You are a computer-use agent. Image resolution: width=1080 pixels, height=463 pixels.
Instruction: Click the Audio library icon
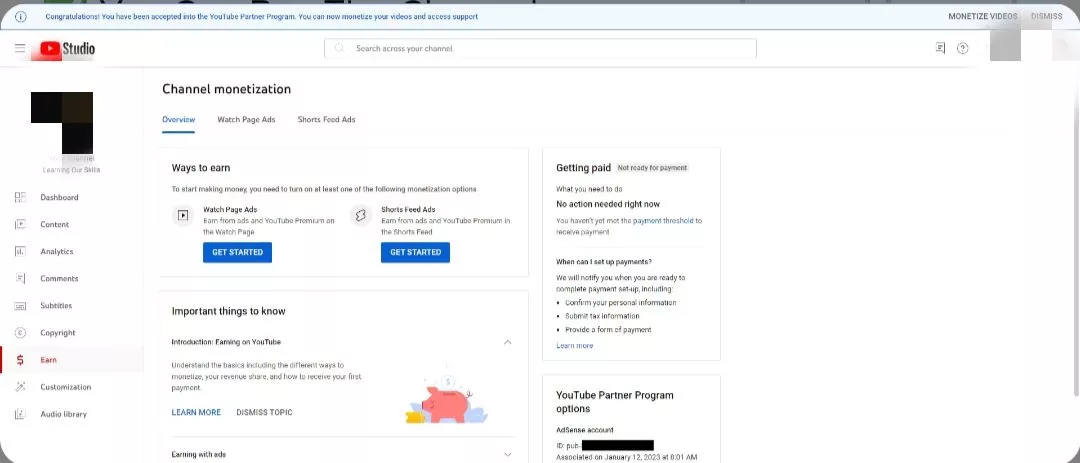click(x=20, y=414)
